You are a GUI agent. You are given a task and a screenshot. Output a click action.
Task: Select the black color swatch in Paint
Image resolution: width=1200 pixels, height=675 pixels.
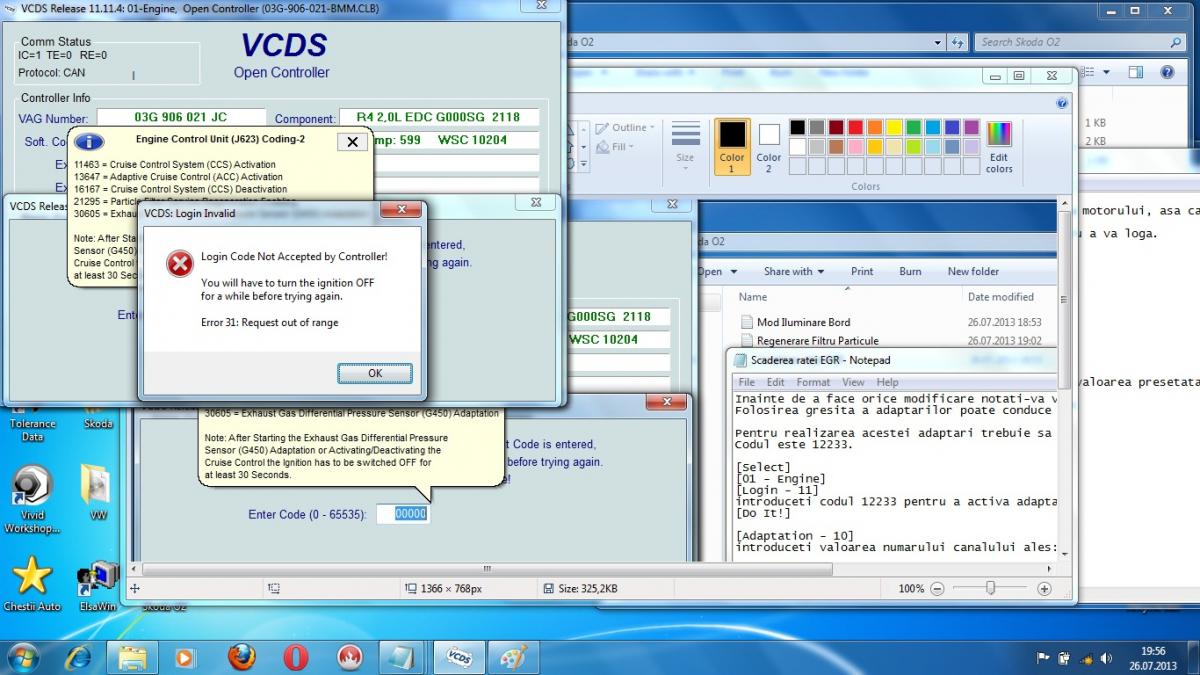(797, 127)
